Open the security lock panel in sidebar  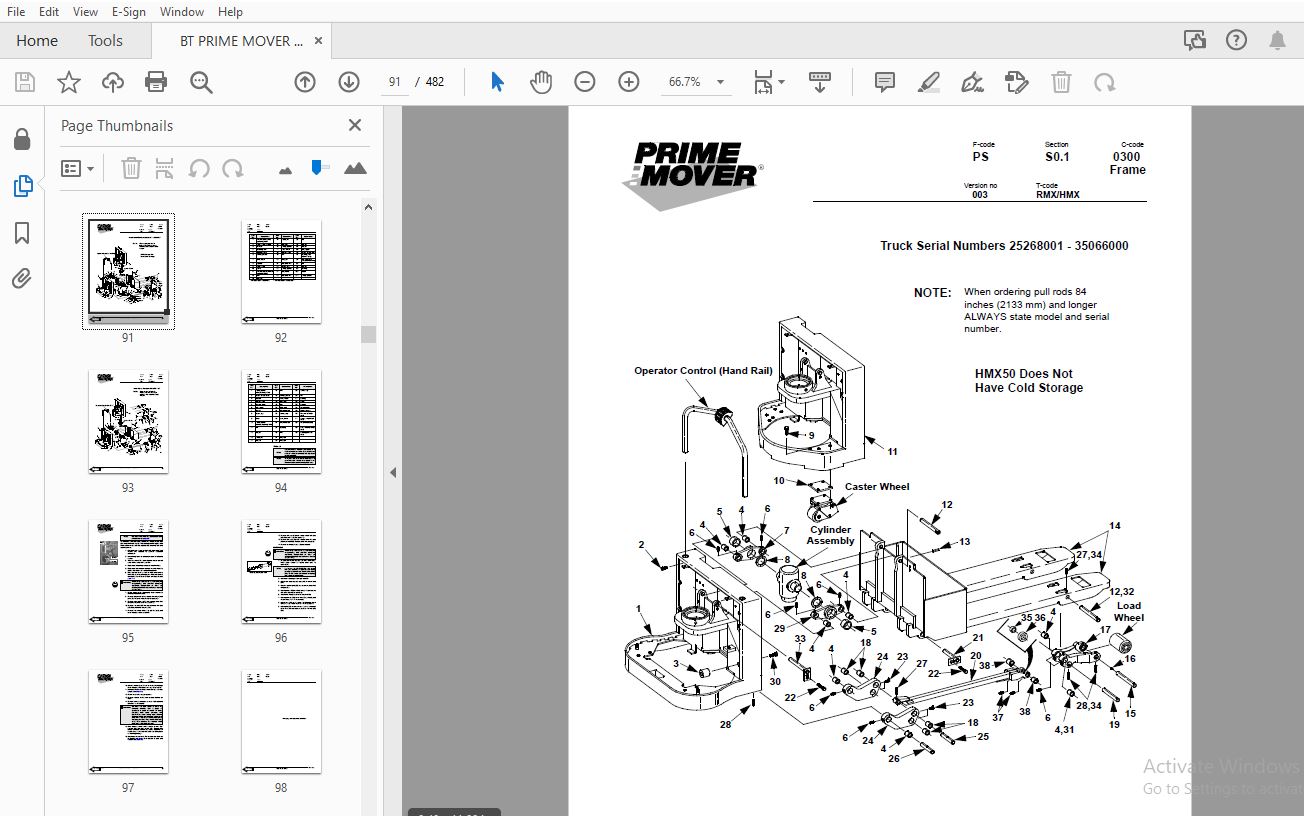(22, 139)
